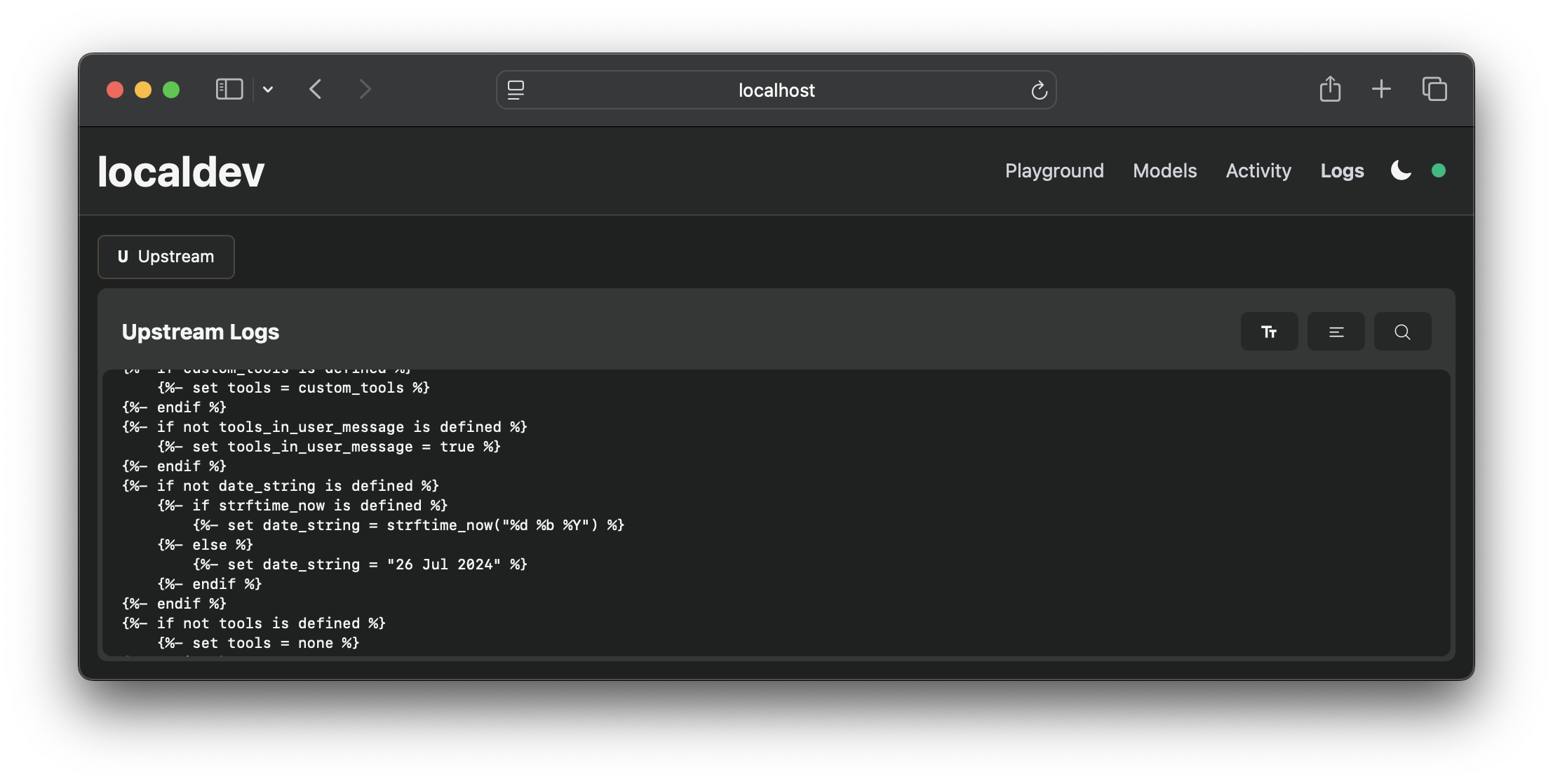Open the log search magnifier icon

click(1402, 332)
